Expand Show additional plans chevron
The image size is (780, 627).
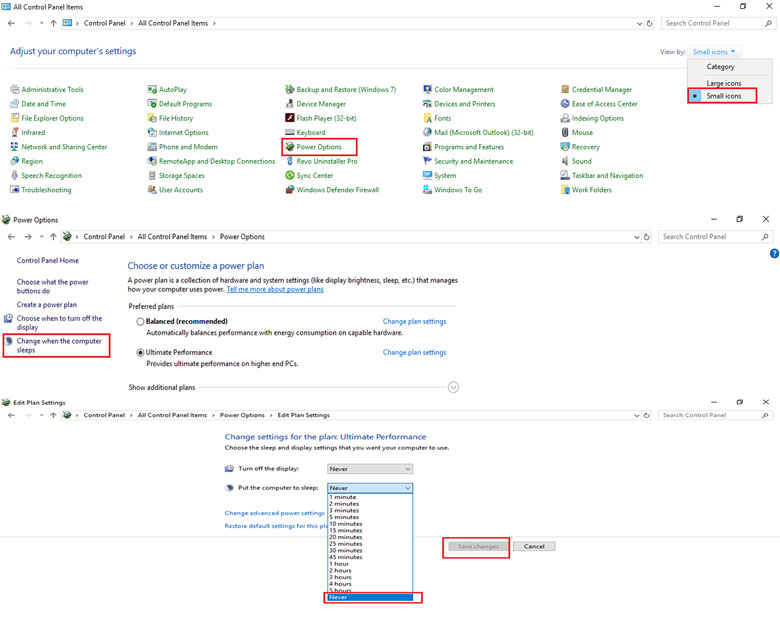(x=453, y=387)
